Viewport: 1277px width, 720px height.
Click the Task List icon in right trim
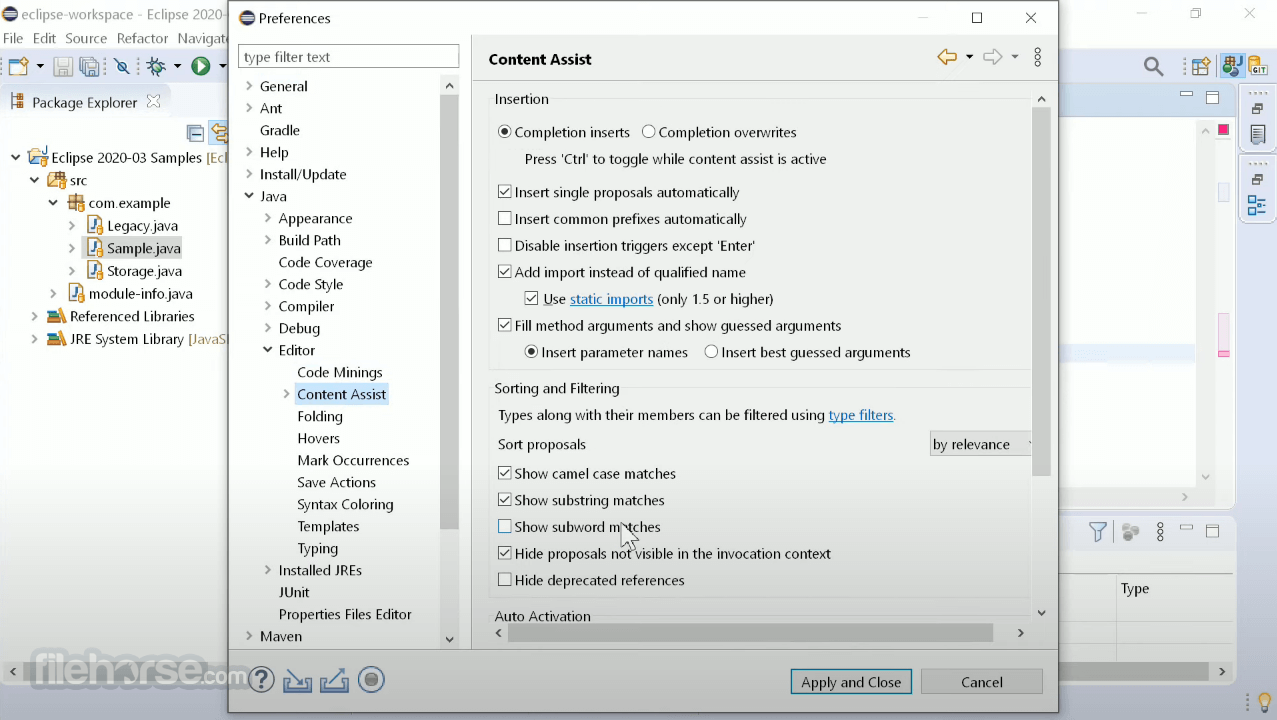tap(1257, 133)
